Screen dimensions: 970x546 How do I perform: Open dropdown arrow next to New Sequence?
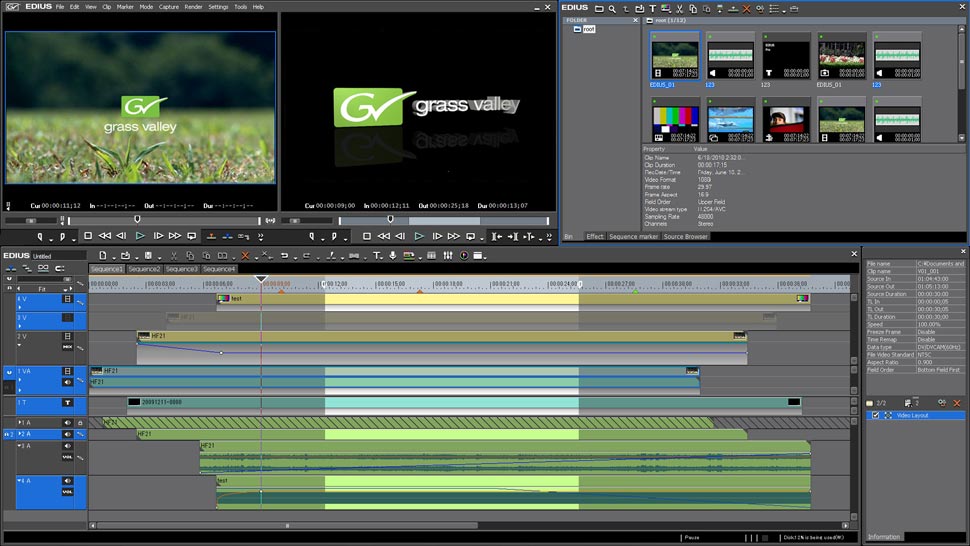click(113, 258)
